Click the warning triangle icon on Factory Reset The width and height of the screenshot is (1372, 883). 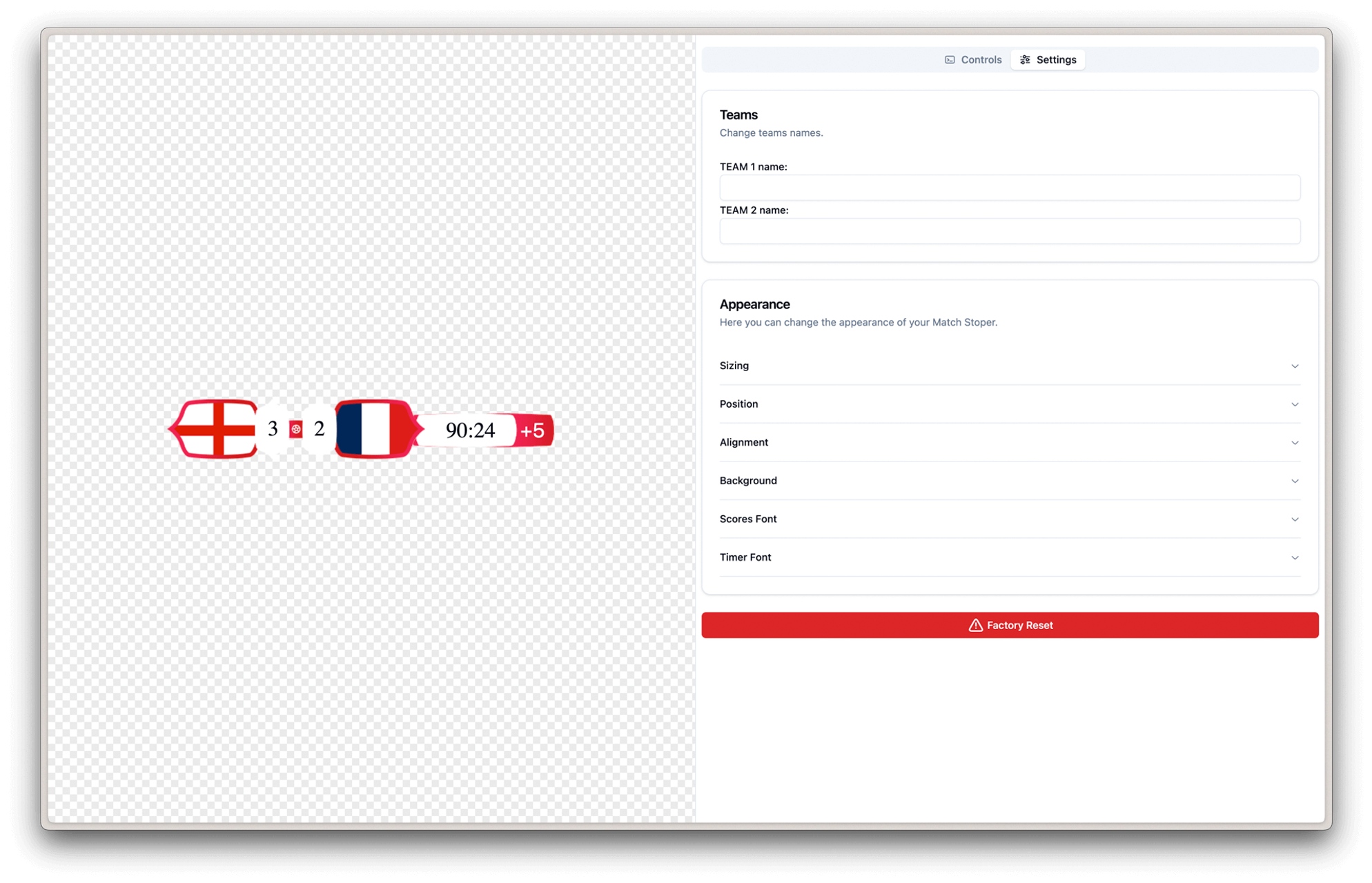(975, 625)
